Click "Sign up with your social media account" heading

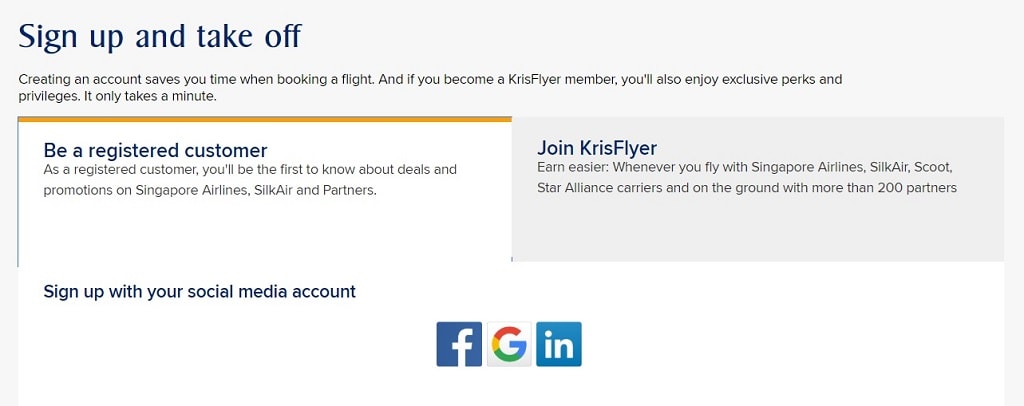coord(200,291)
